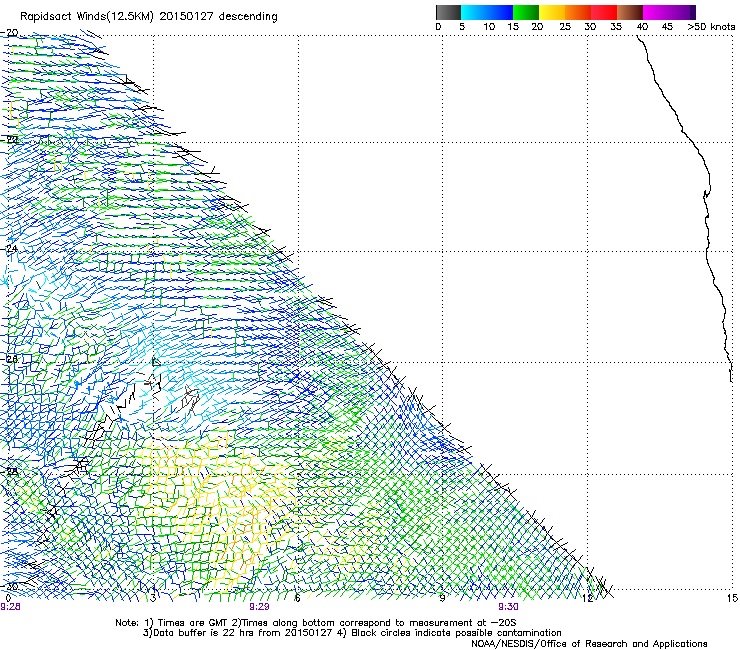Screen dimensions: 740x650
Task: Click the latitude axis label '-30'
Action: point(9,586)
